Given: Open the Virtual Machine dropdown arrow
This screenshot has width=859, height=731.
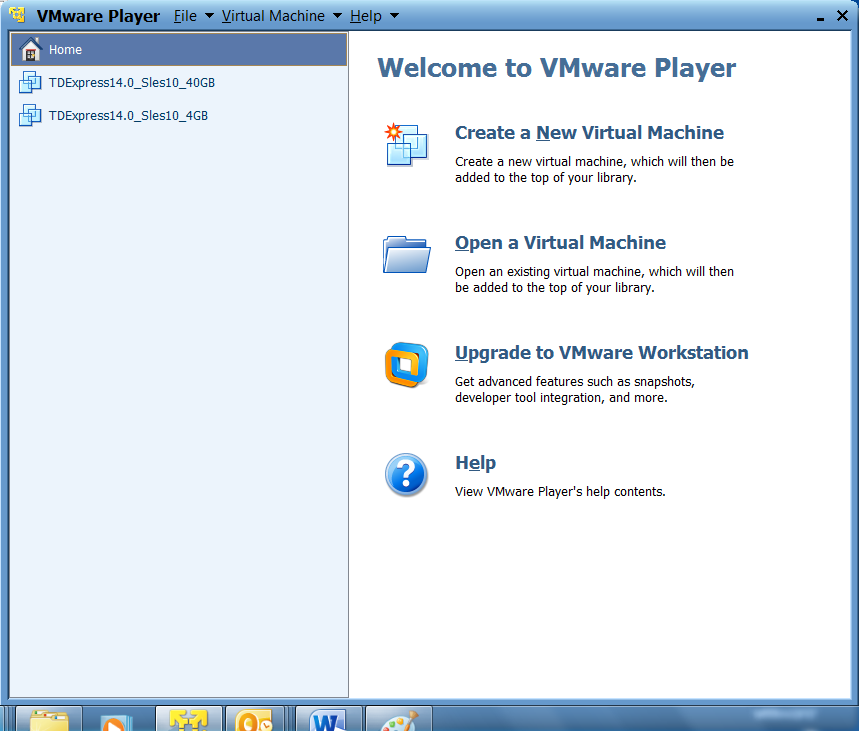Looking at the screenshot, I should coord(337,15).
